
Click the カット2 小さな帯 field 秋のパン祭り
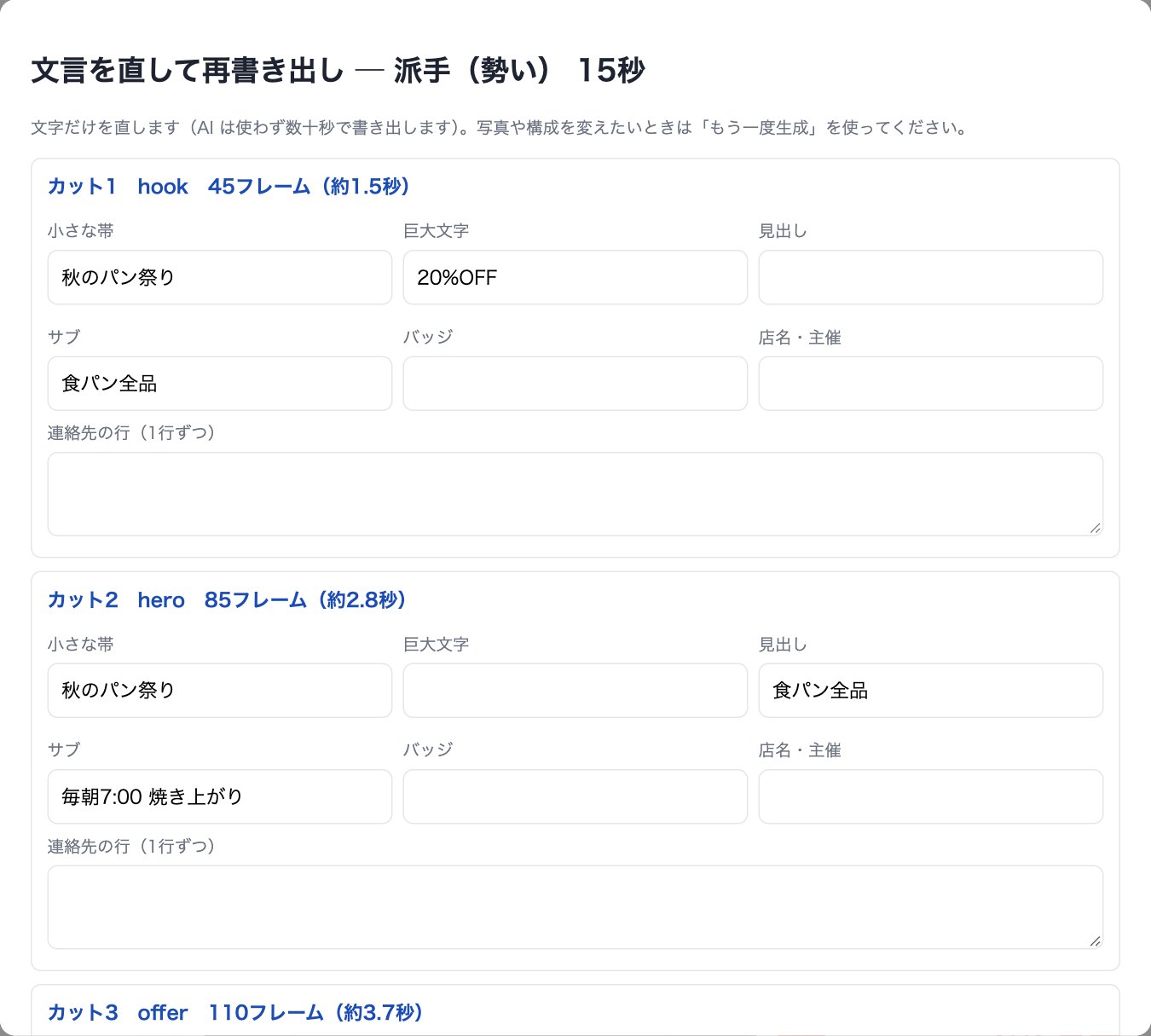(x=220, y=691)
